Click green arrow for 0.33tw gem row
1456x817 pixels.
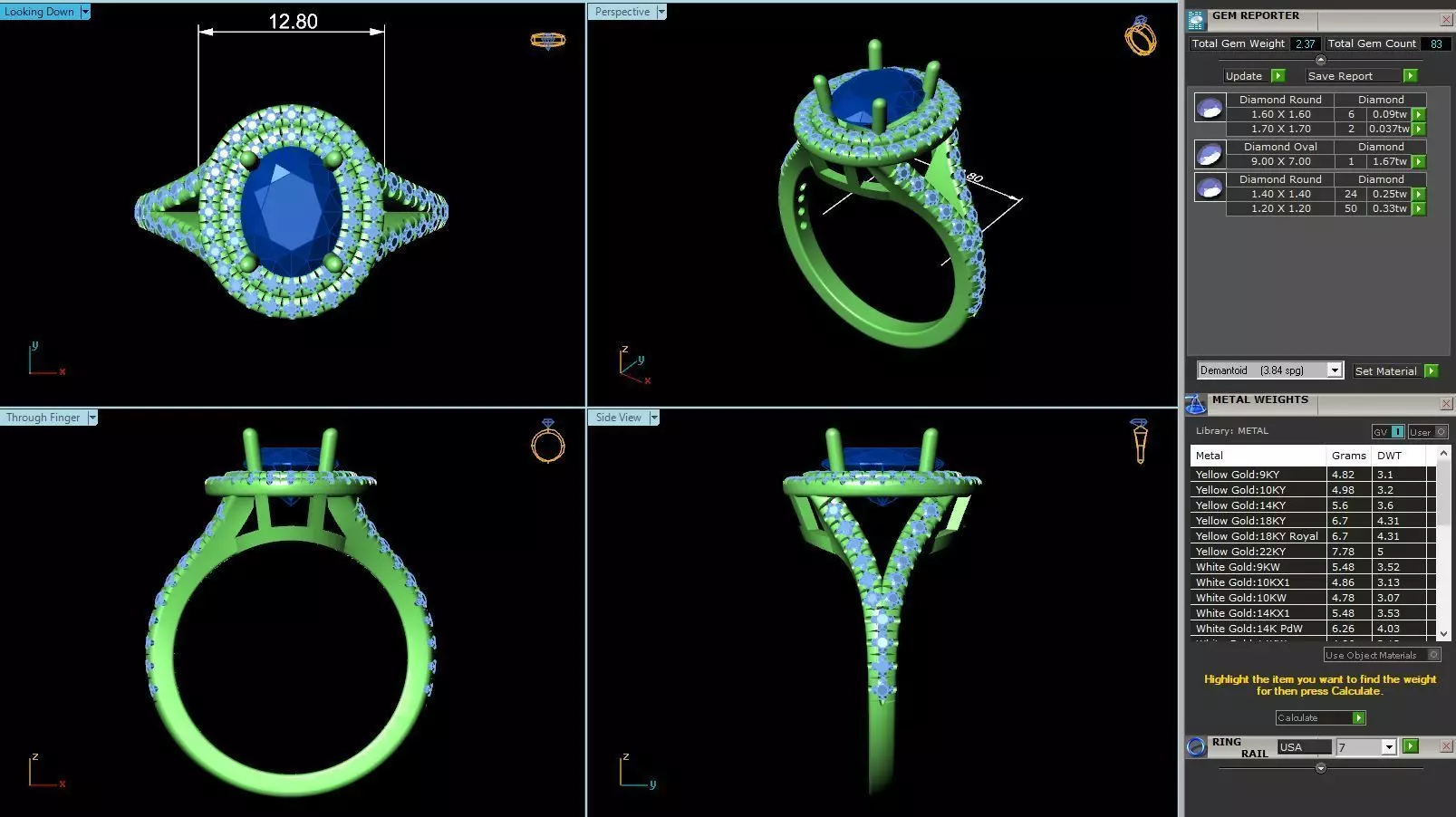1419,209
